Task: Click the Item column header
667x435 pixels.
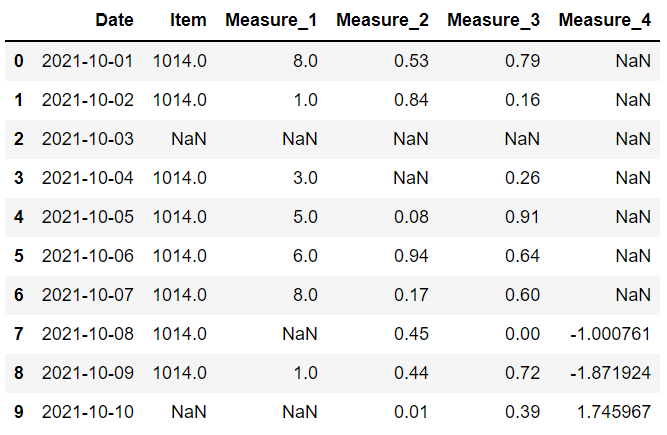Action: (x=188, y=19)
